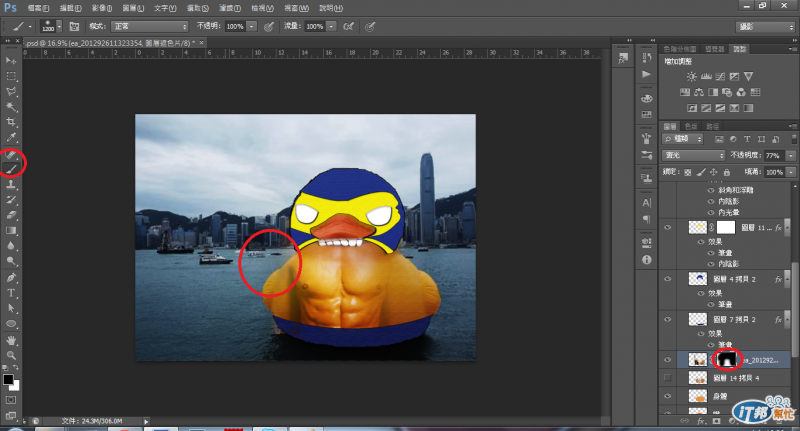
Task: Add a Curves adjustment
Action: pos(720,77)
